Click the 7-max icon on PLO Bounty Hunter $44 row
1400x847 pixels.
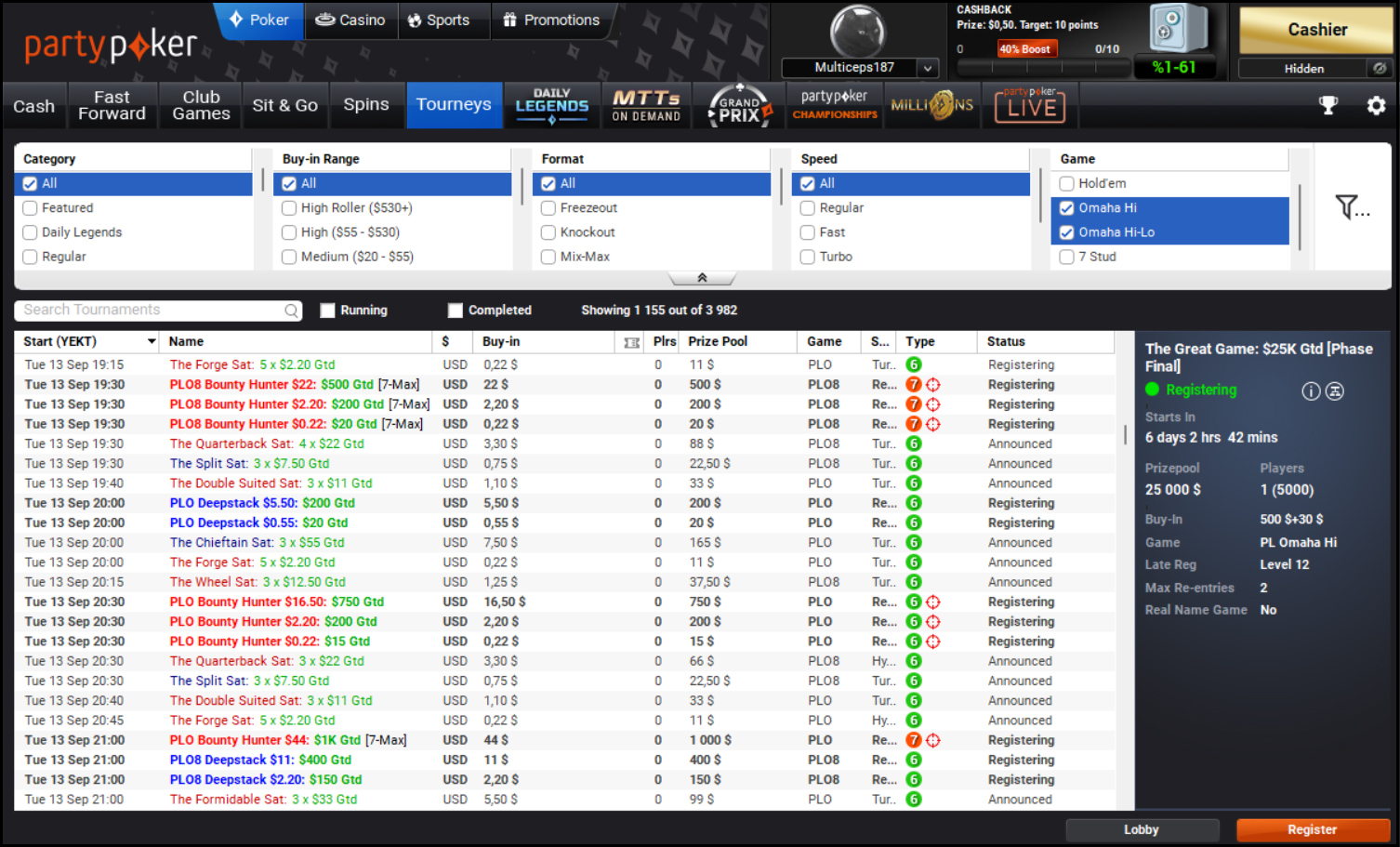coord(914,741)
